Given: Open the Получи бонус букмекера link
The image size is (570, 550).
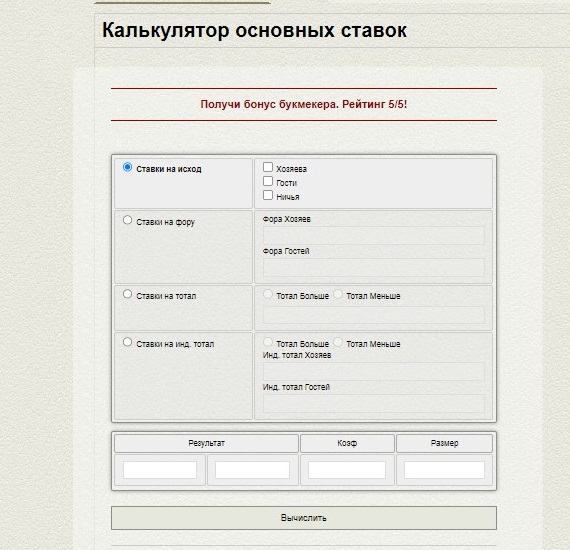Looking at the screenshot, I should tap(304, 104).
